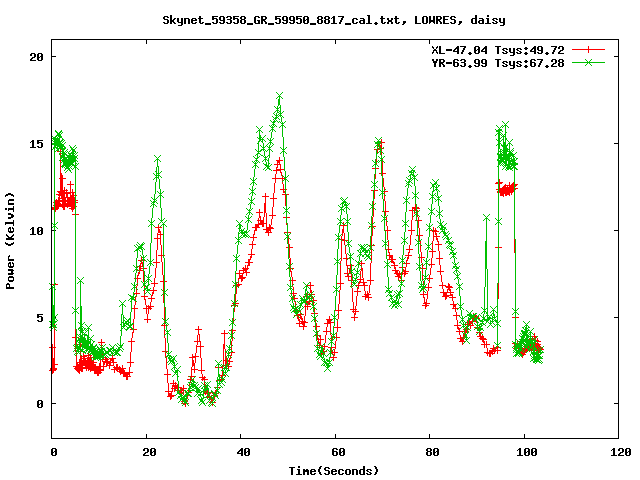Click the Time(Seconds) x-axis label
The height and width of the screenshot is (480, 640).
point(334,471)
